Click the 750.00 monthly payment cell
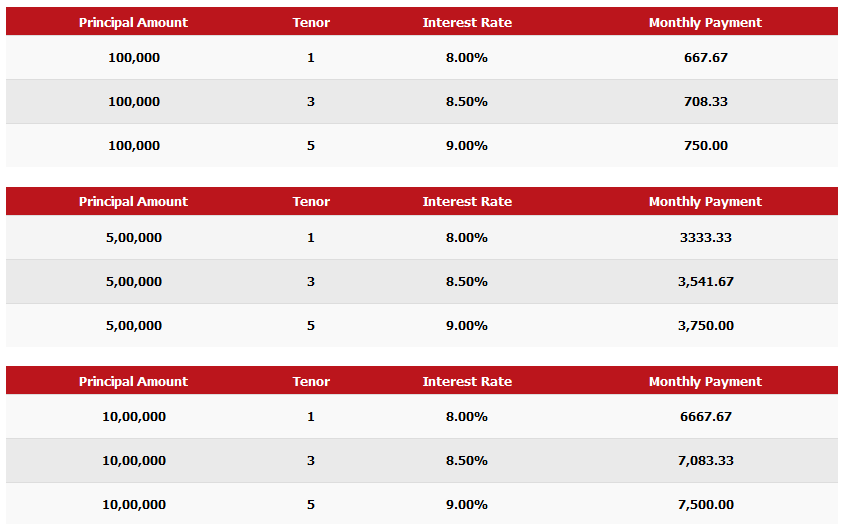 pyautogui.click(x=705, y=145)
